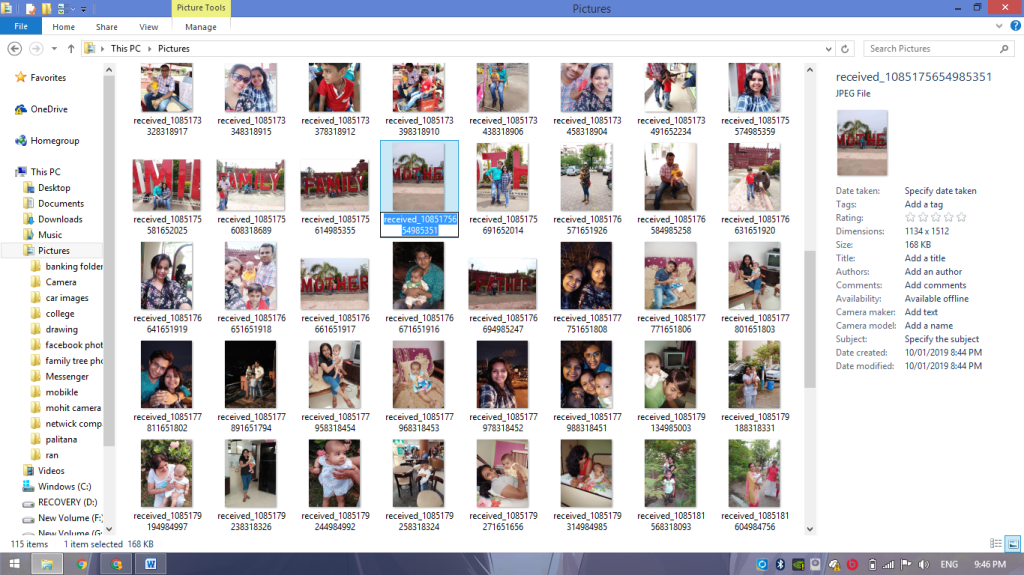The image size is (1024, 575).
Task: Refresh the Pictures folder view
Action: click(846, 48)
